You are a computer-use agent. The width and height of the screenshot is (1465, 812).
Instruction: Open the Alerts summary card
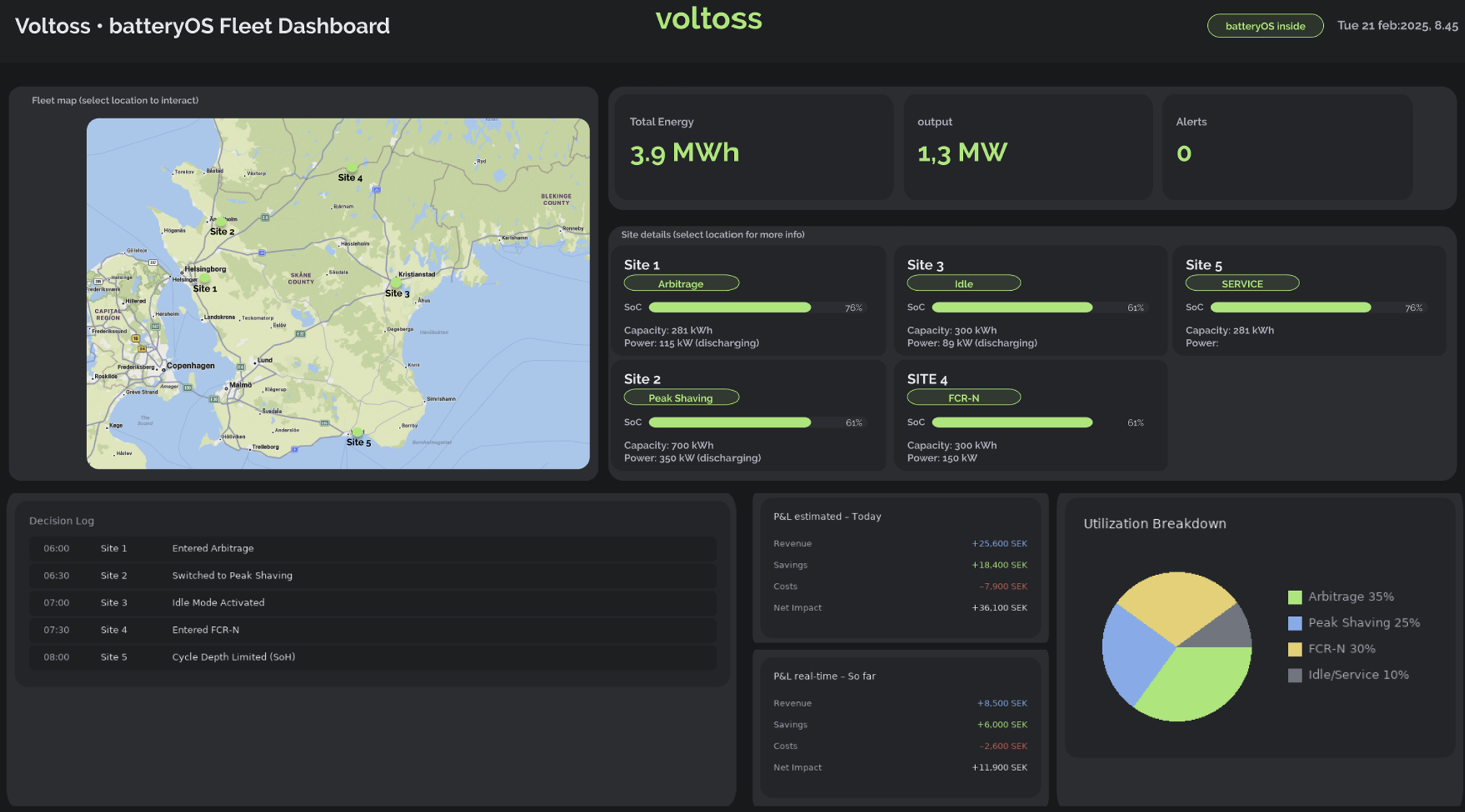pos(1286,147)
